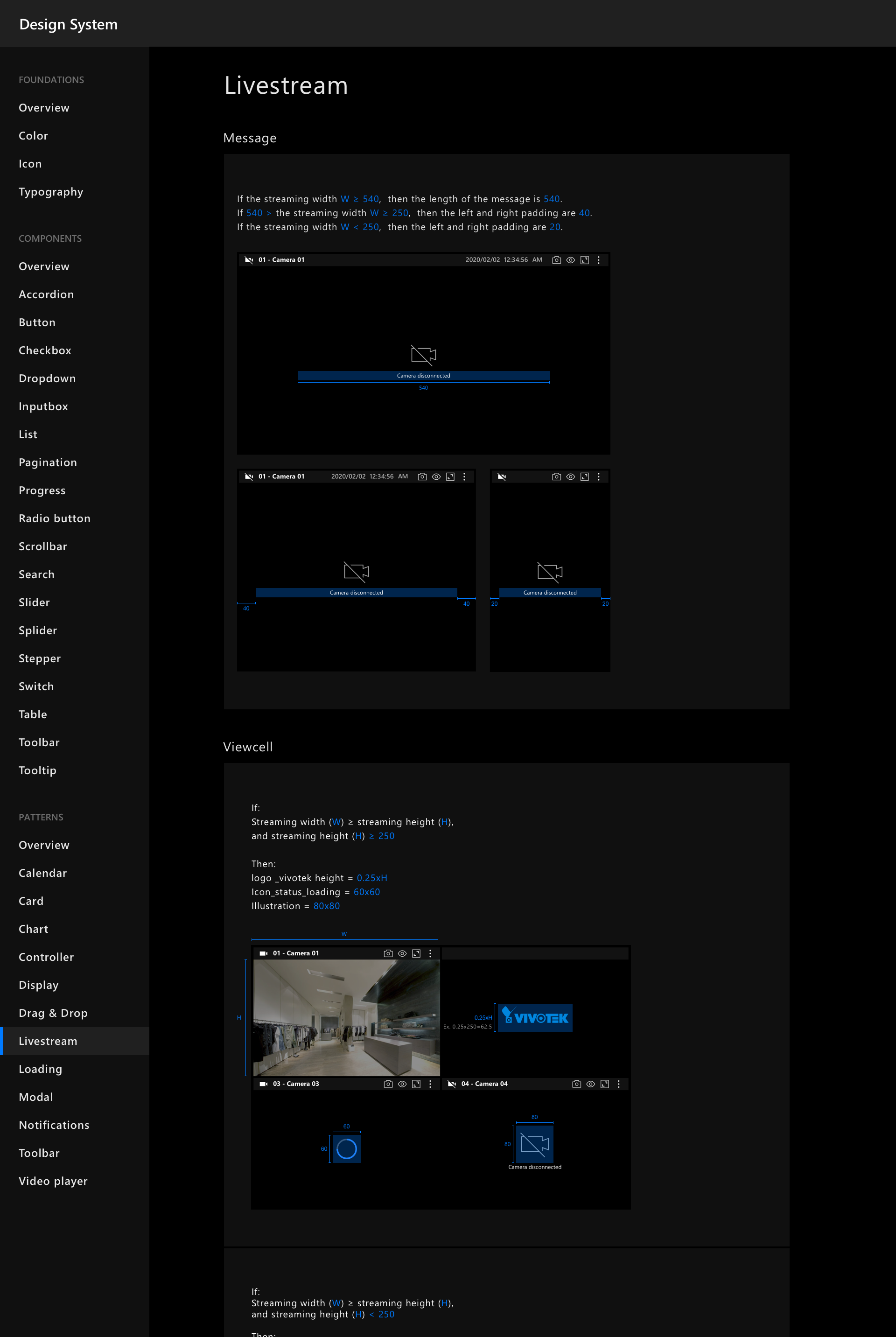Open three-dot menu in Camera 04 header
The width and height of the screenshot is (896, 1337).
click(x=618, y=1084)
